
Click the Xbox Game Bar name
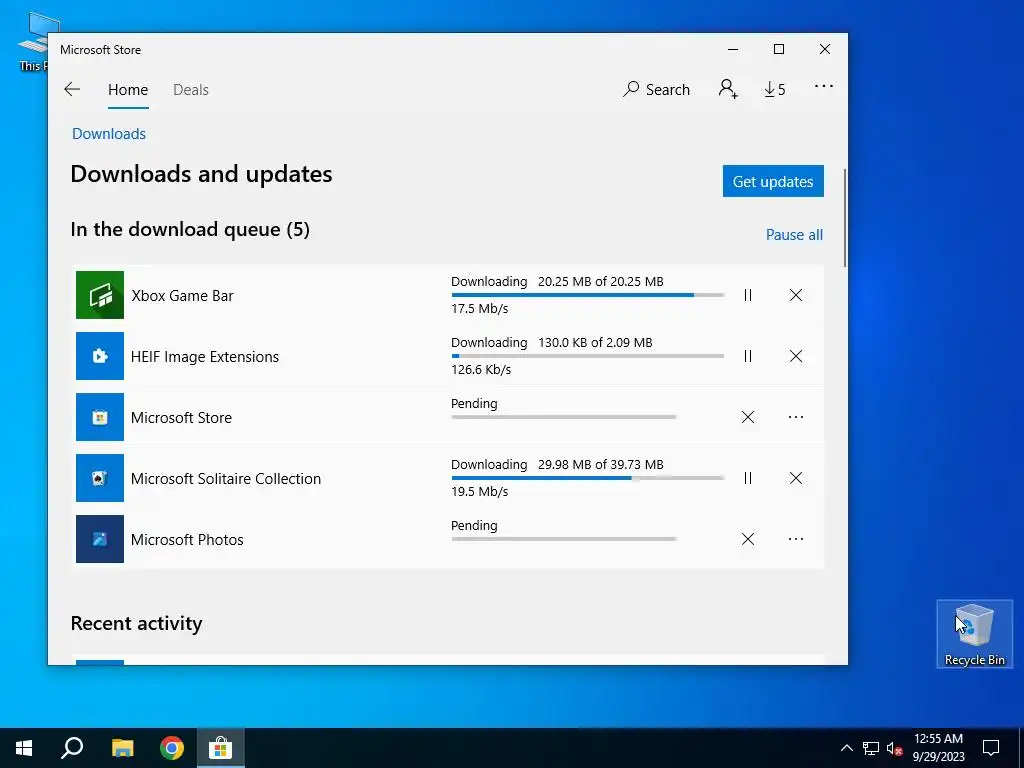tap(182, 296)
